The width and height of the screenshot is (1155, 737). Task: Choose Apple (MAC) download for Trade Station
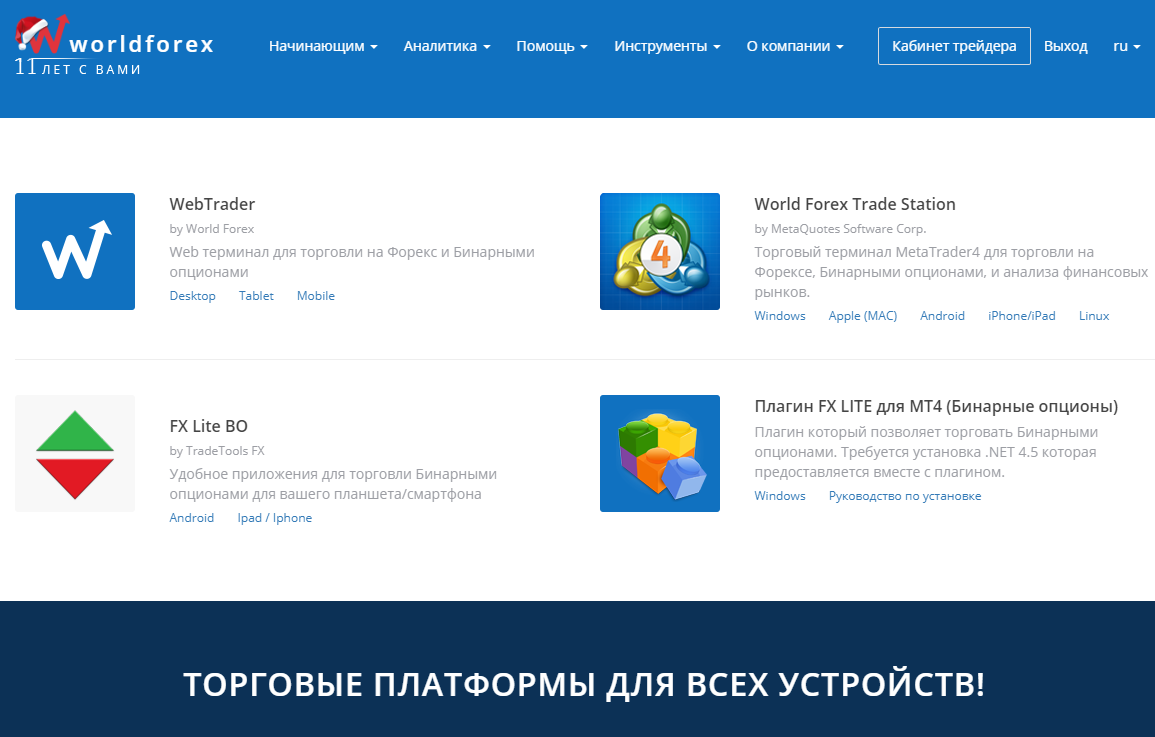coord(862,316)
